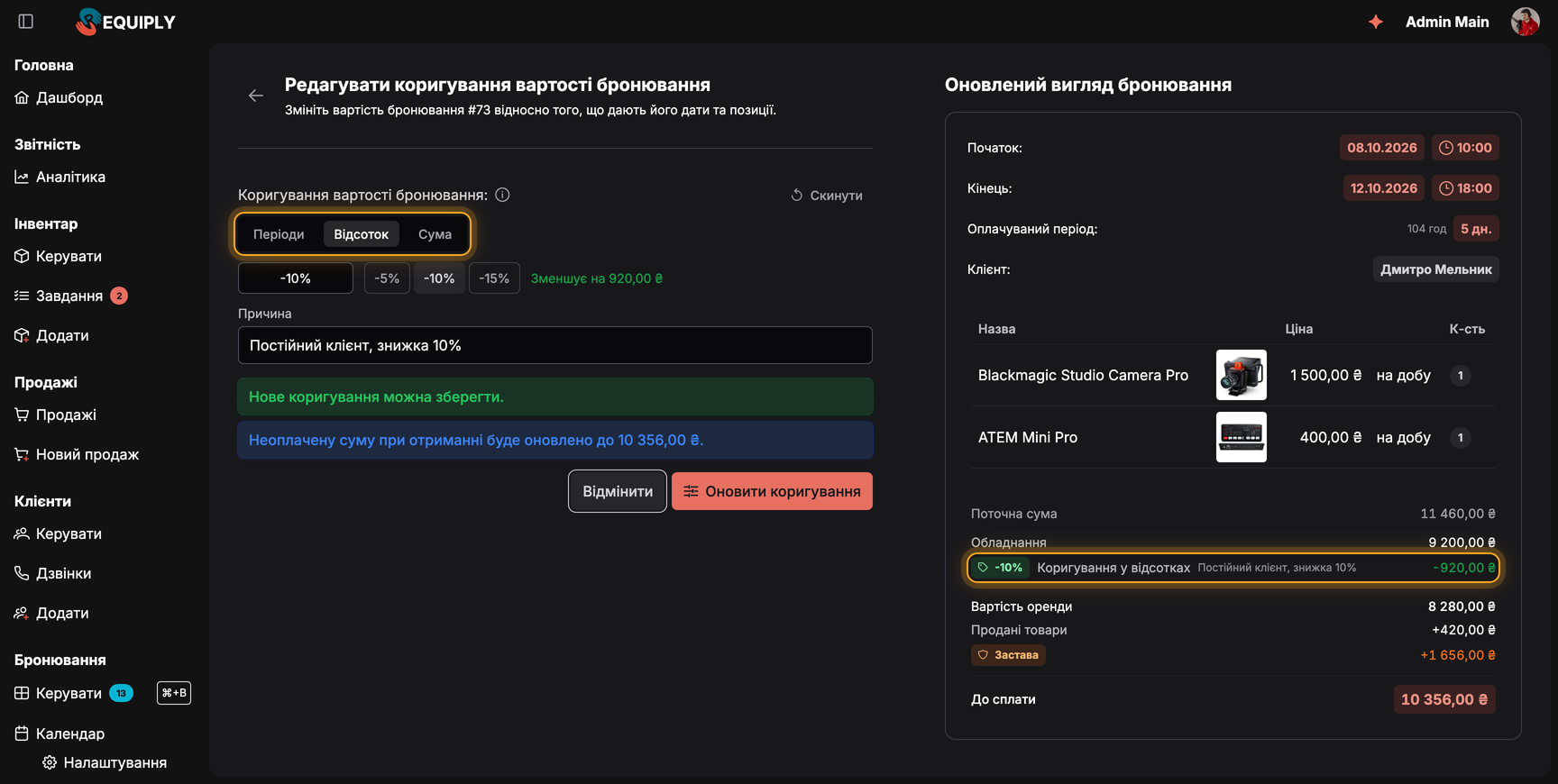
Task: Click the ATEM Mini Pro thumbnail
Action: coord(1242,437)
